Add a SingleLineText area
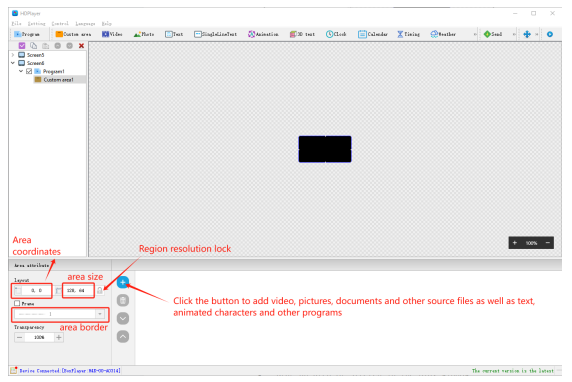Viewport: 572px width, 382px height. 215,34
